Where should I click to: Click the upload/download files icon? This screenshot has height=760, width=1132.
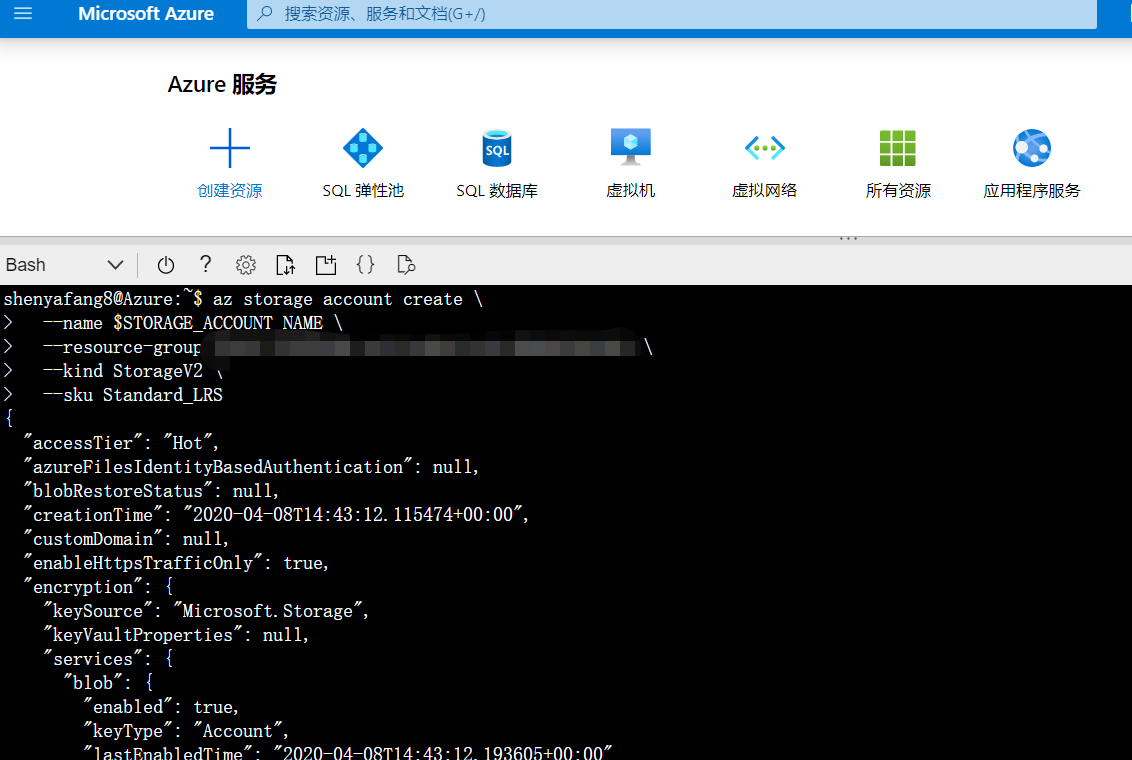coord(286,265)
